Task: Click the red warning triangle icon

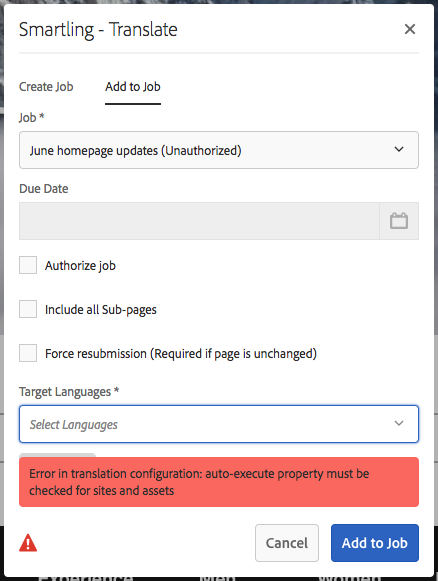Action: [28, 543]
